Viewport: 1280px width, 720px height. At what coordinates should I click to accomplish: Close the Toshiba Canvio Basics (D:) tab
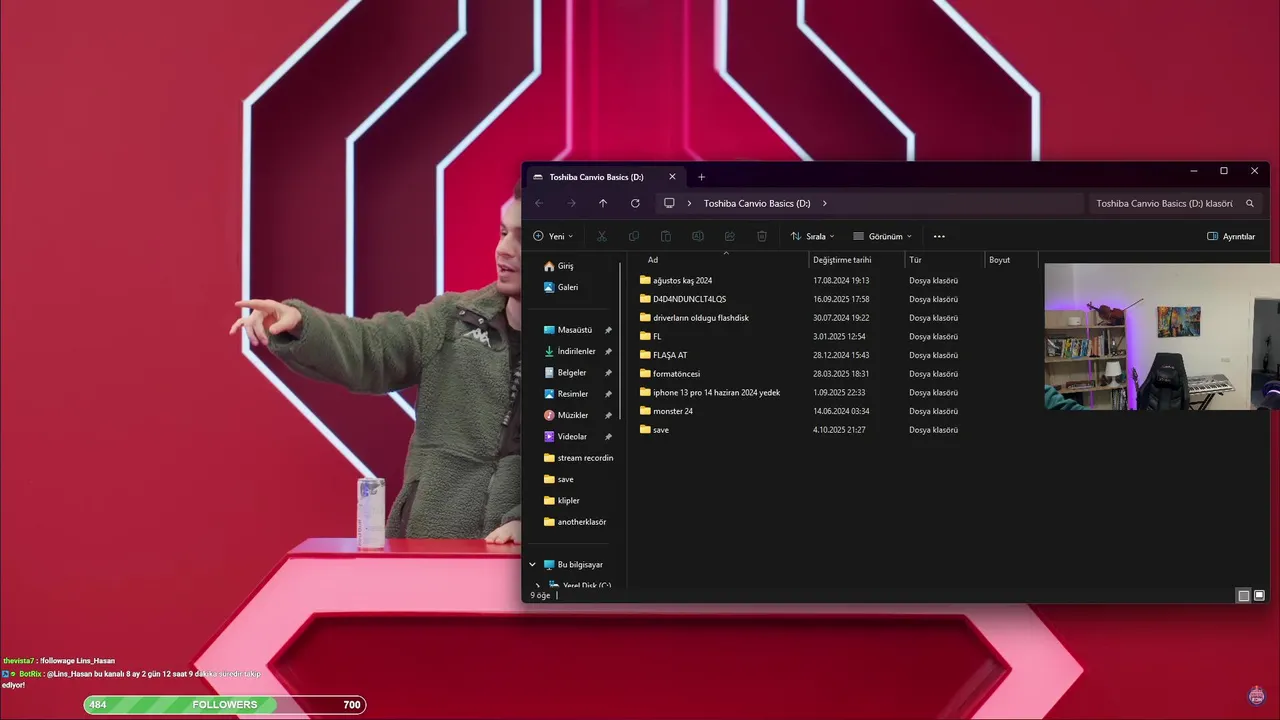tap(672, 177)
